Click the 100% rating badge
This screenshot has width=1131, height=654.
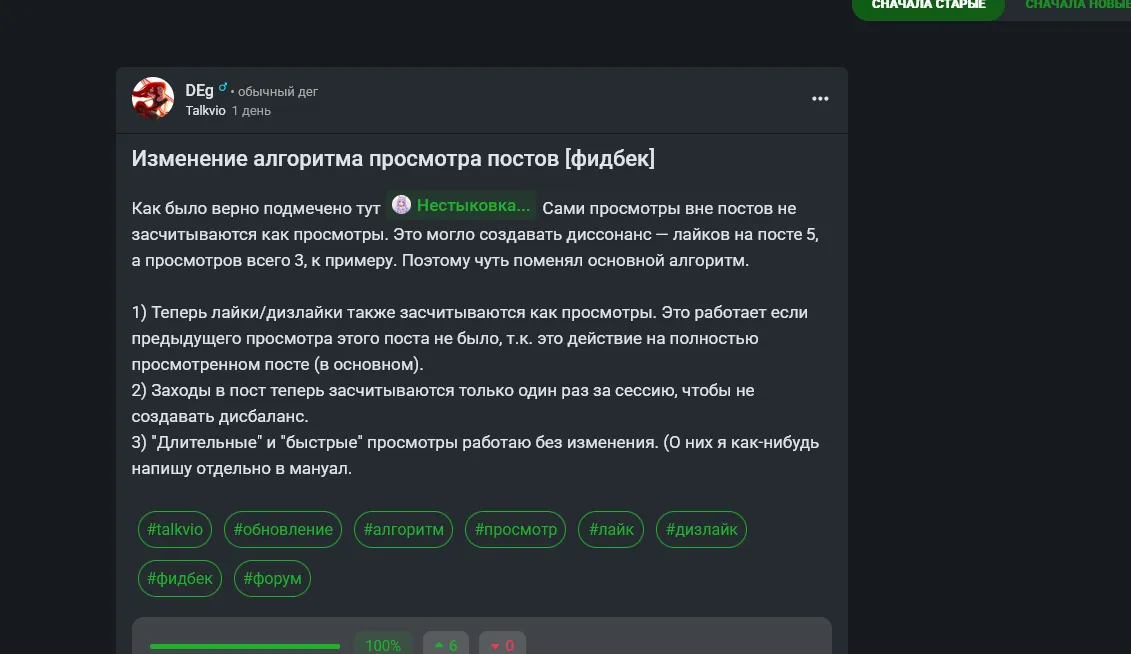click(x=383, y=644)
